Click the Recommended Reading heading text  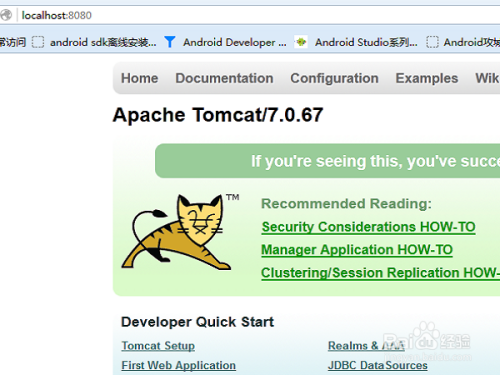tap(346, 204)
